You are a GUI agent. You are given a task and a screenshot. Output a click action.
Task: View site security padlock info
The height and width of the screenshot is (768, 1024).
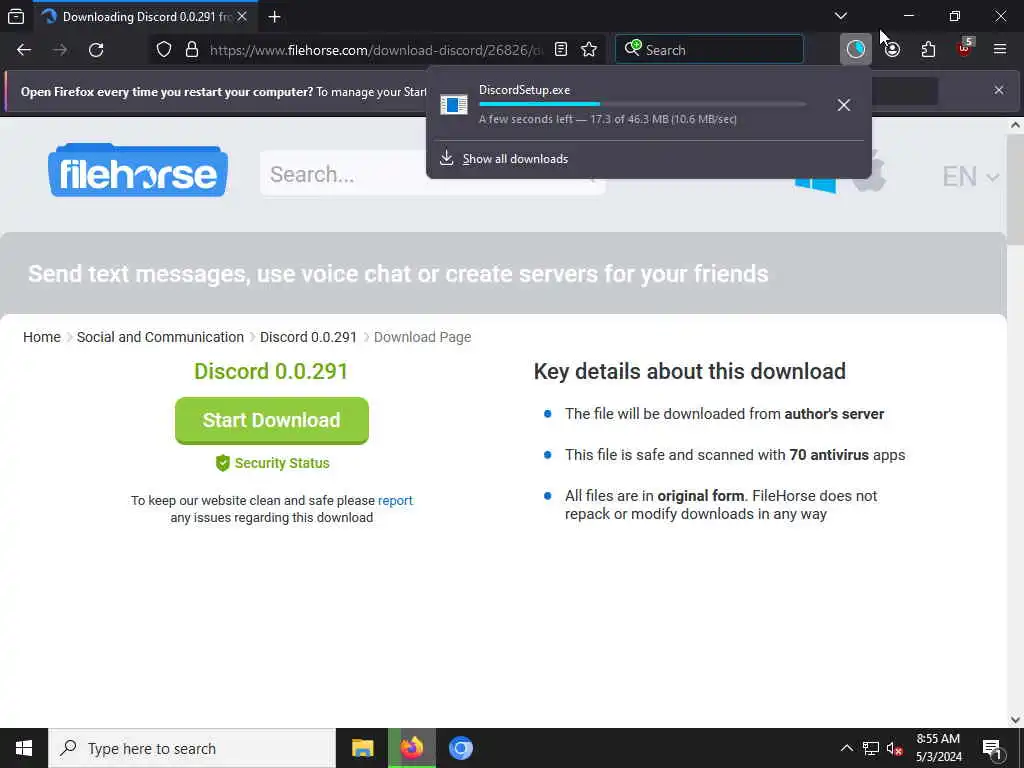[192, 50]
